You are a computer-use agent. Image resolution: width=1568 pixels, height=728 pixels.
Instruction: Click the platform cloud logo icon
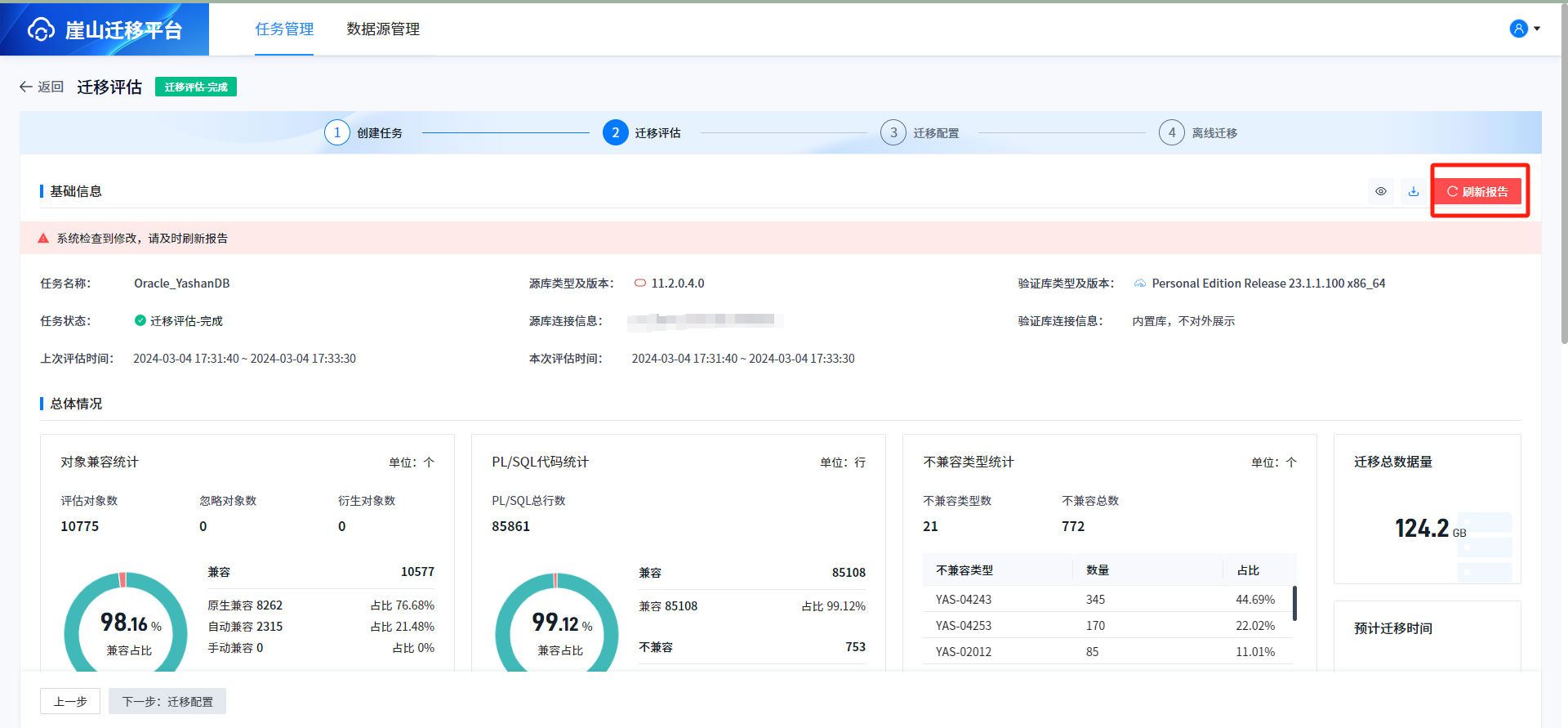pos(41,29)
